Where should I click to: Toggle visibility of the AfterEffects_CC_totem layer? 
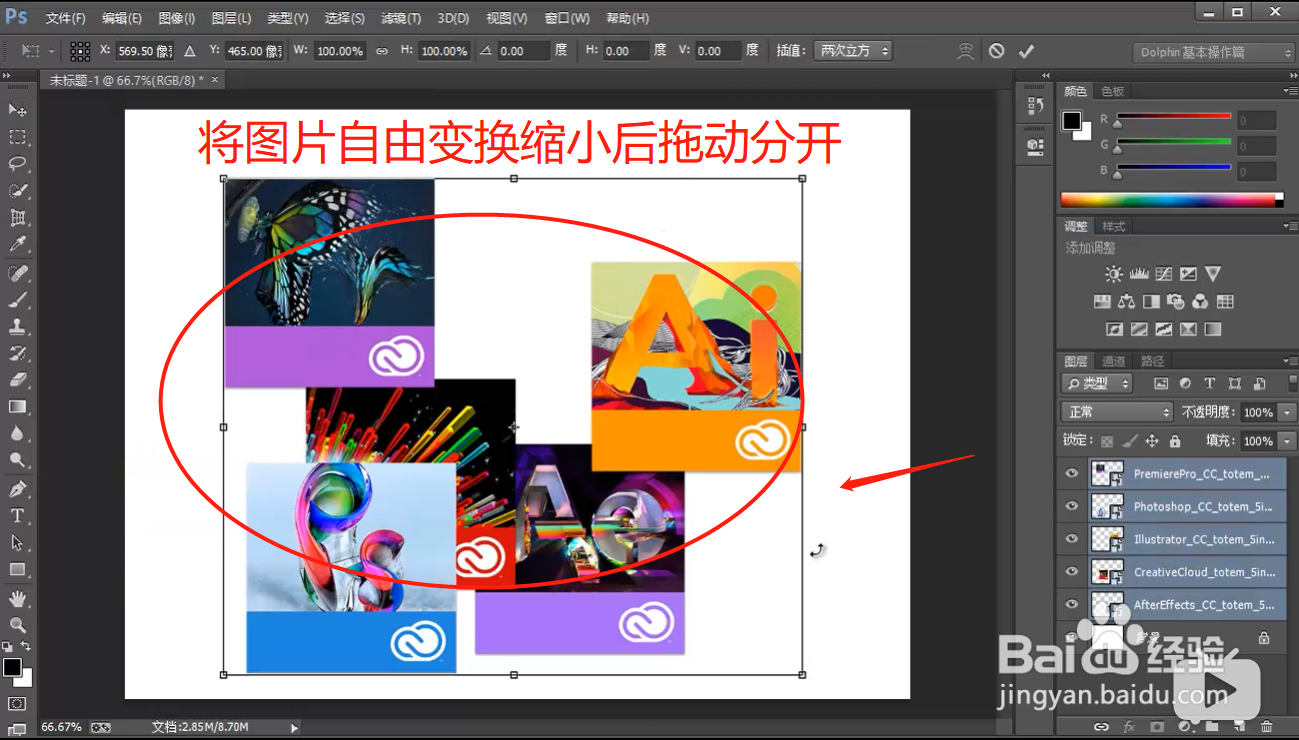[1071, 604]
